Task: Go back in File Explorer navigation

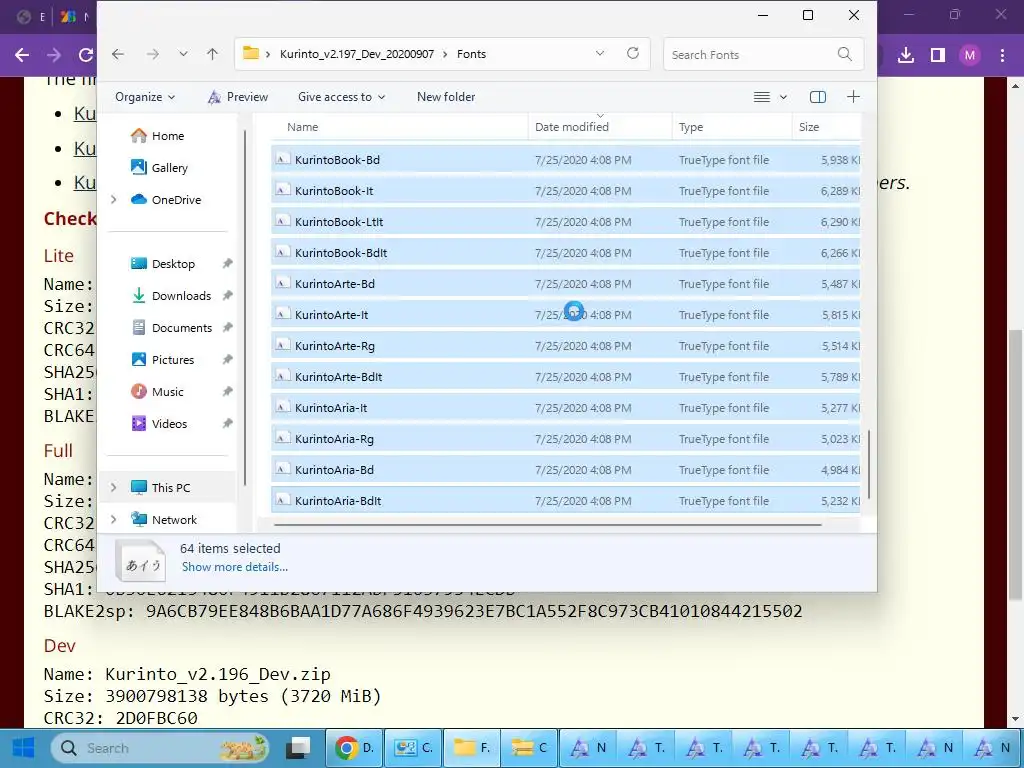Action: coord(118,54)
